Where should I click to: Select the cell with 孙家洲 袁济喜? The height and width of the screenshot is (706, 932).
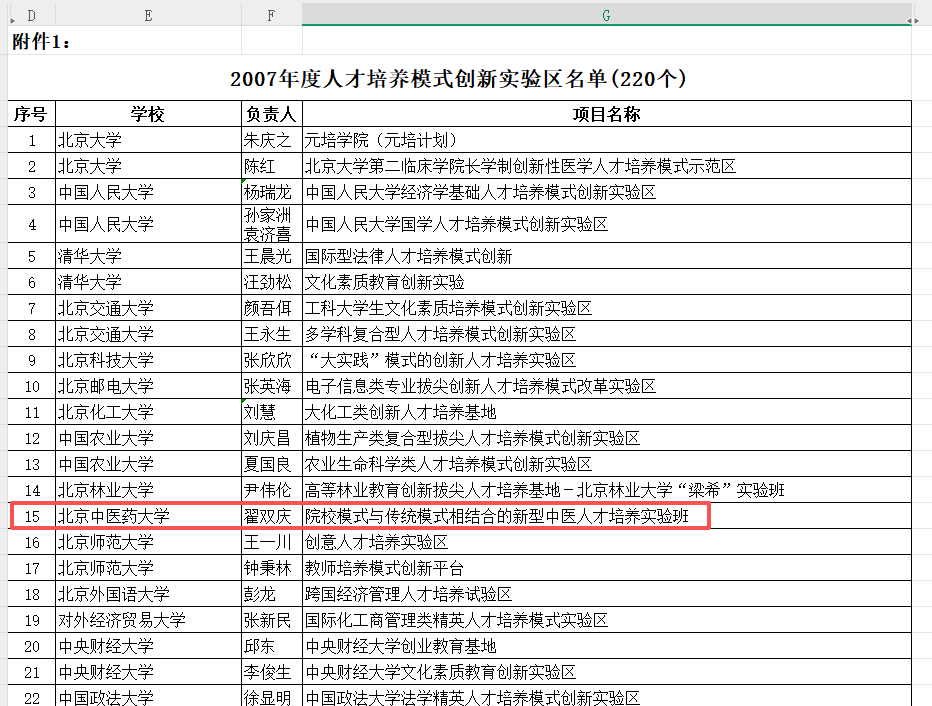click(271, 224)
